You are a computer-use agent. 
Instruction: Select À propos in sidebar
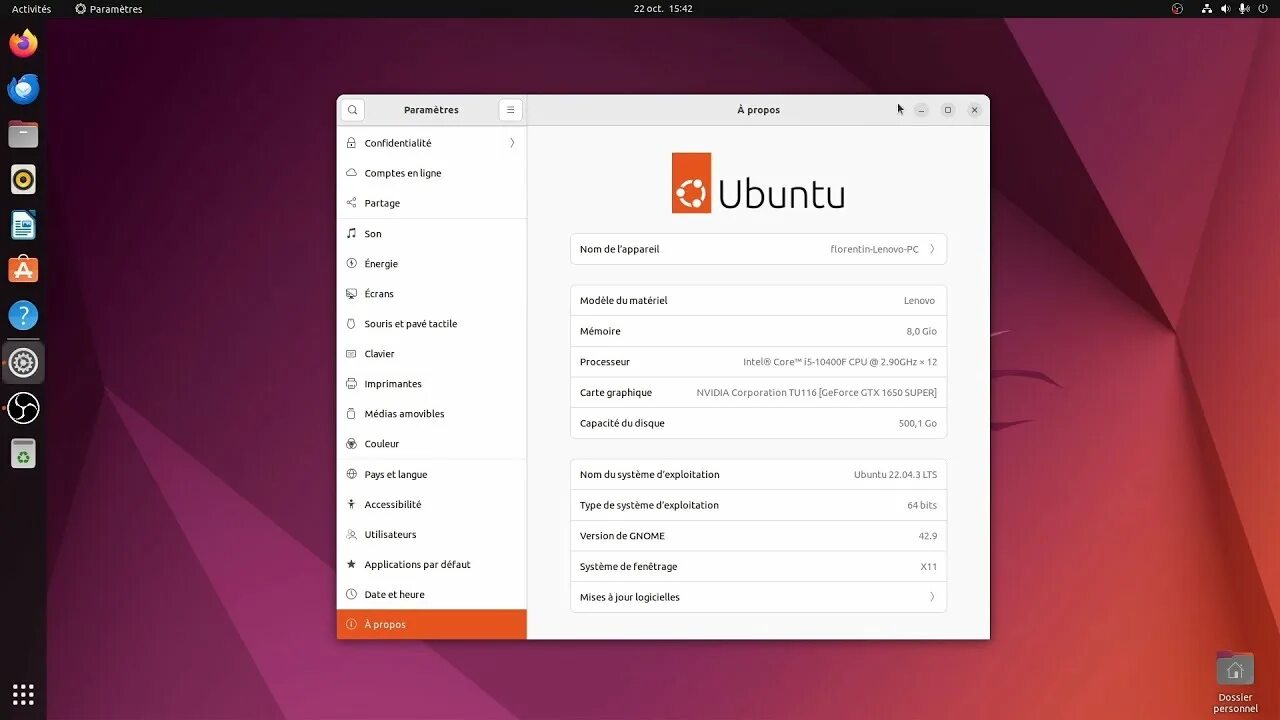pyautogui.click(x=432, y=625)
